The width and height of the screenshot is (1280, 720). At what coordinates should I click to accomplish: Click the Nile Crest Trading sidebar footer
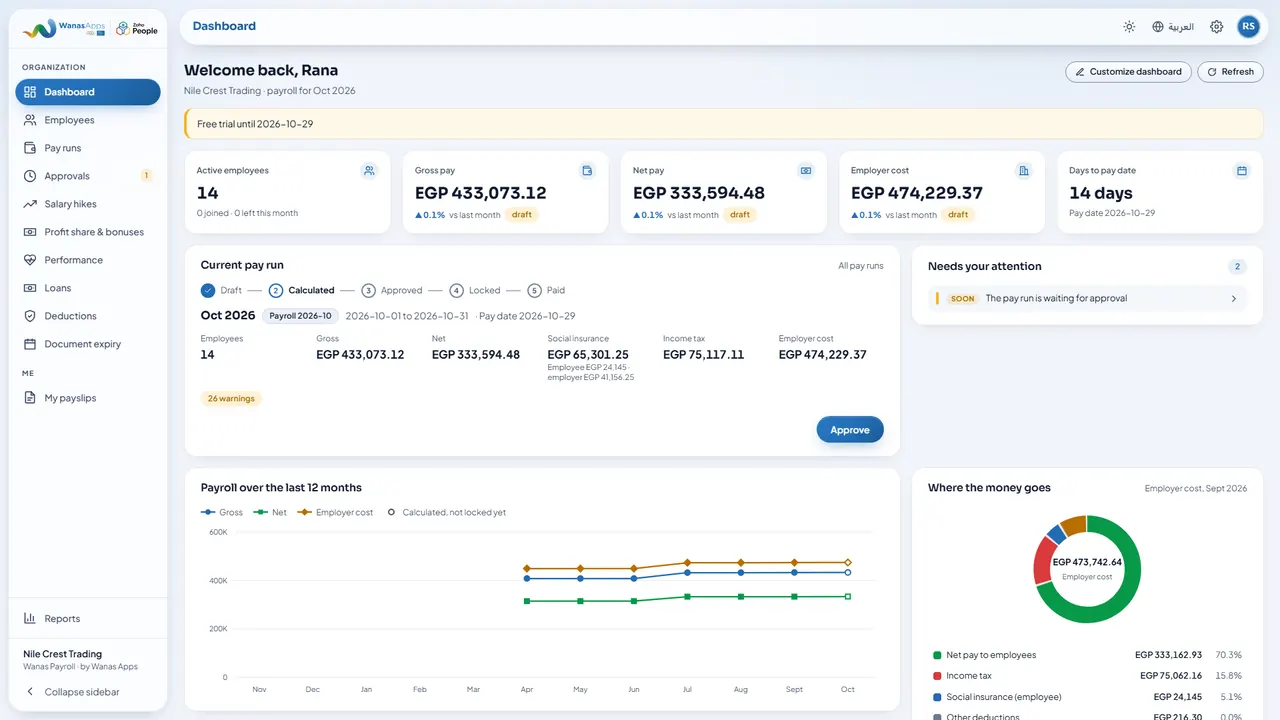pyautogui.click(x=80, y=660)
